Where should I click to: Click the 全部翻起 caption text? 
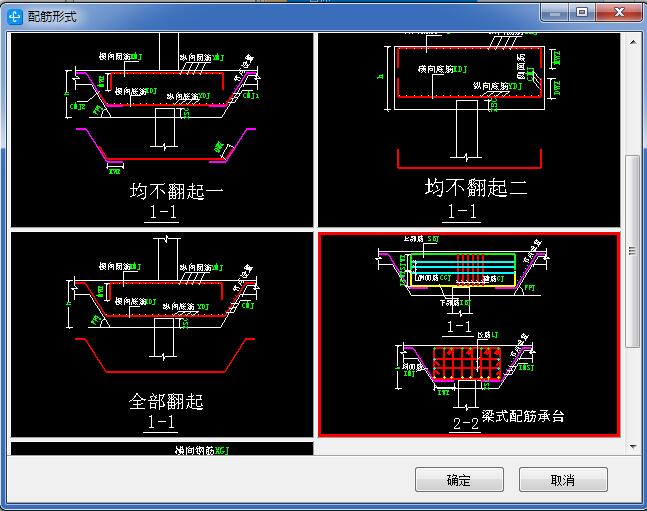166,402
